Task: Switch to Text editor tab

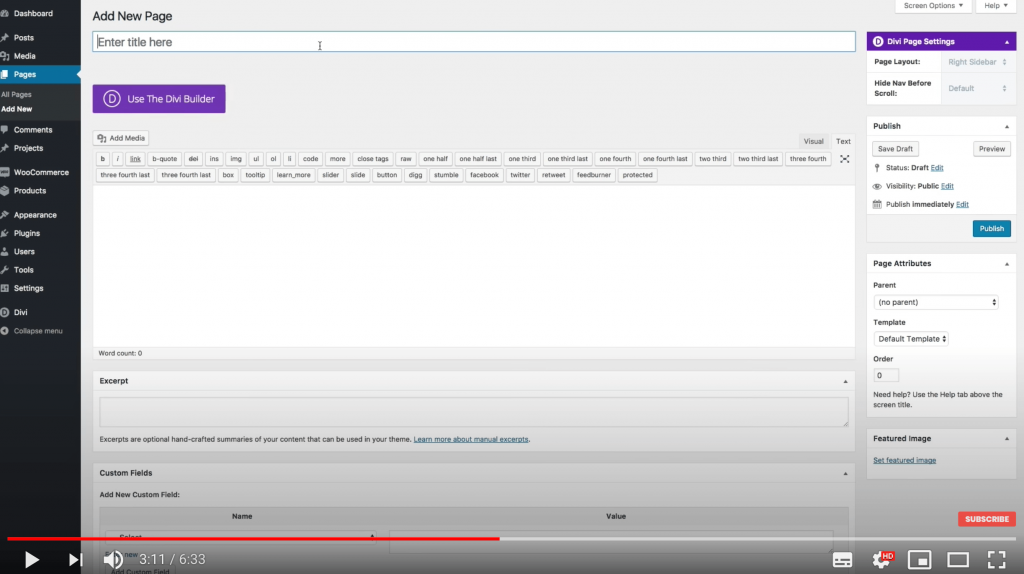Action: click(x=843, y=141)
